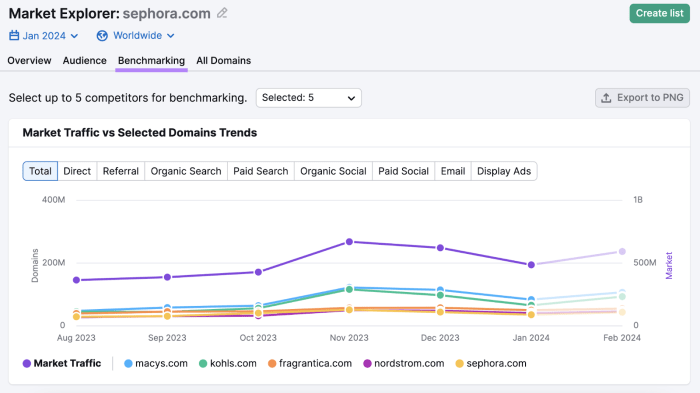Image resolution: width=700 pixels, height=393 pixels.
Task: Click Market Traffic point at Jan 2024
Action: coord(531,264)
